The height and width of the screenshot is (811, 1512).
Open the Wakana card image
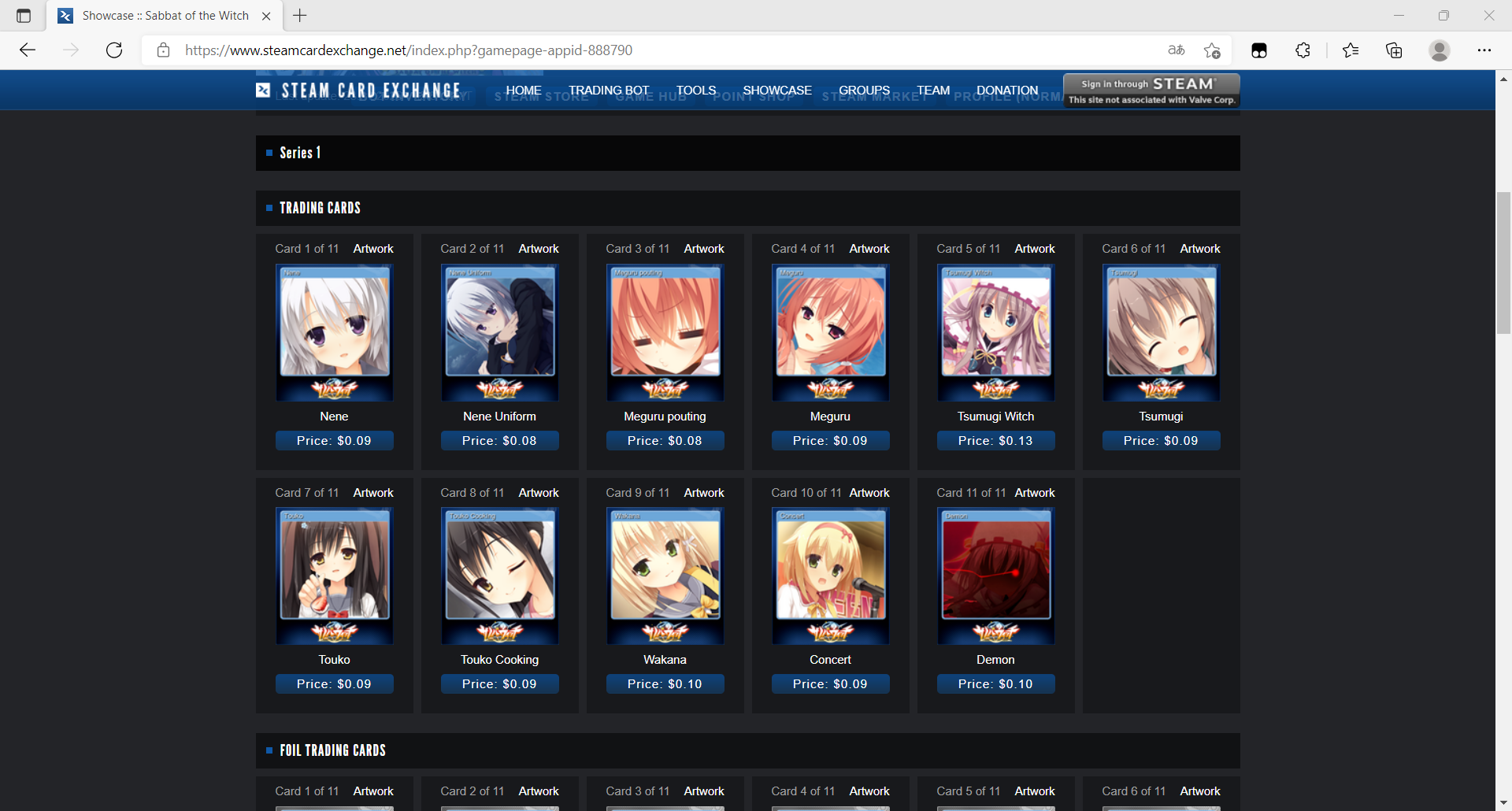pos(665,576)
